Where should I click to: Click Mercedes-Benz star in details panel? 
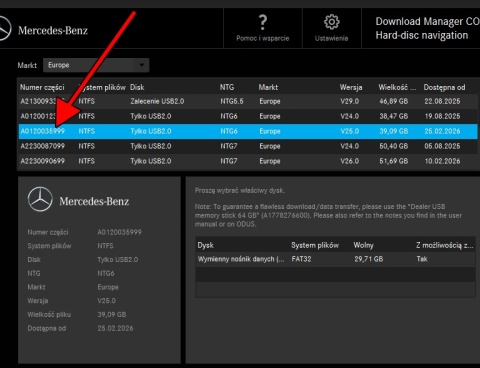40,200
